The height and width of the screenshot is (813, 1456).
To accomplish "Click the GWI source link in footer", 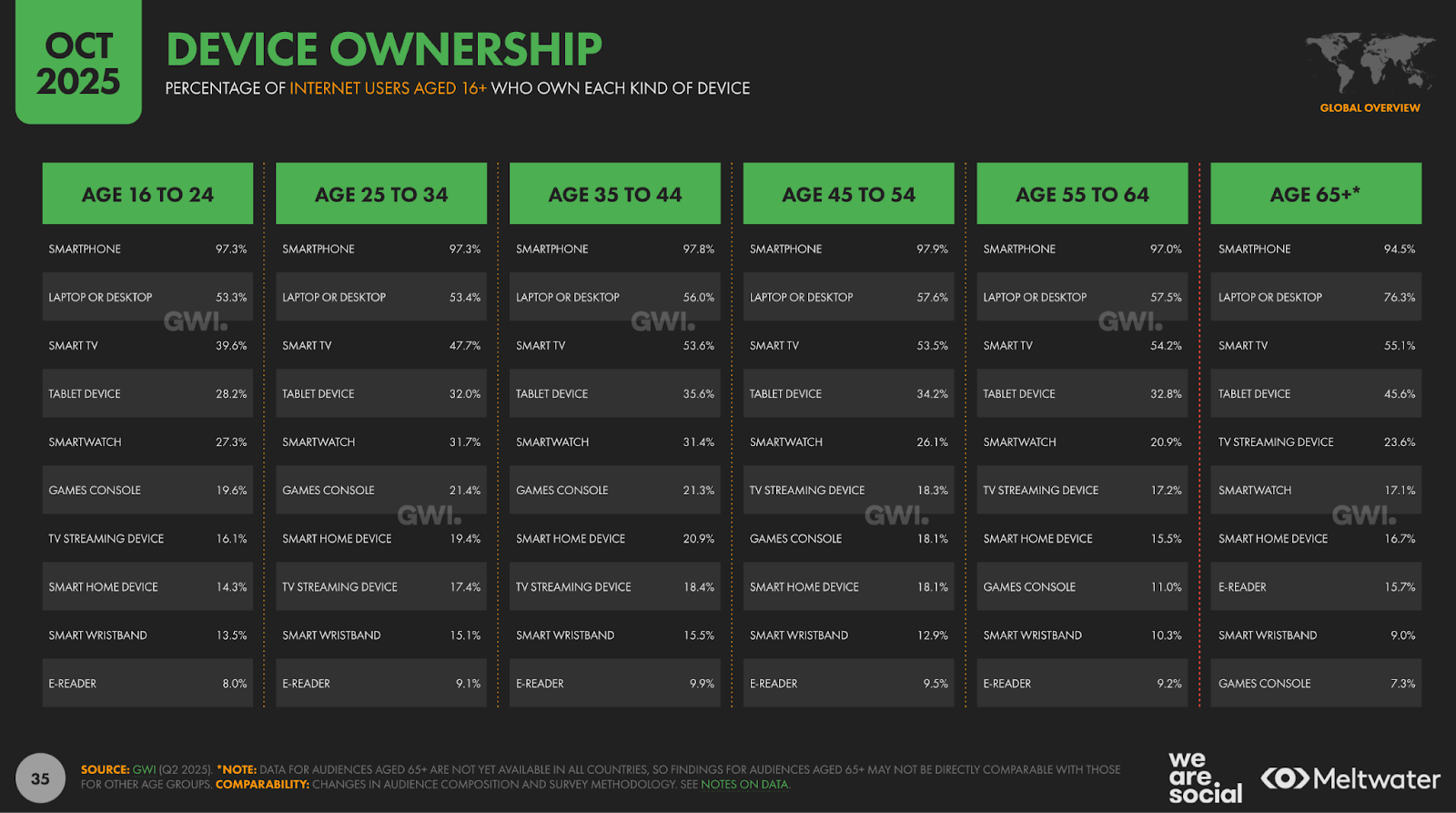I will (145, 769).
